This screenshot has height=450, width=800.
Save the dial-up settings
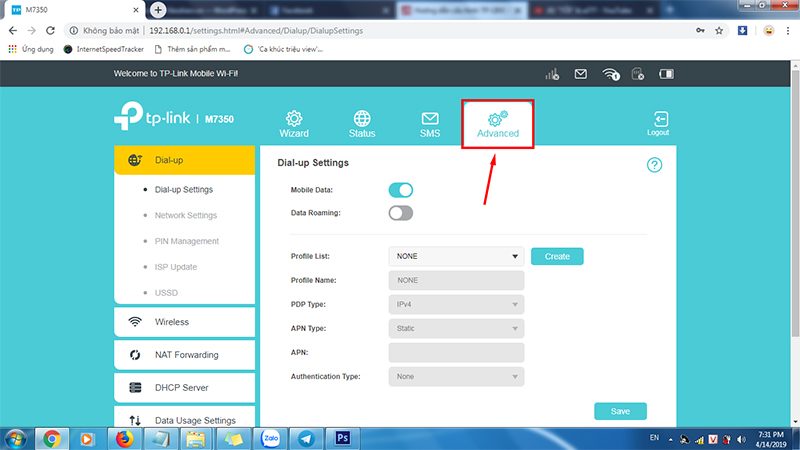click(620, 411)
